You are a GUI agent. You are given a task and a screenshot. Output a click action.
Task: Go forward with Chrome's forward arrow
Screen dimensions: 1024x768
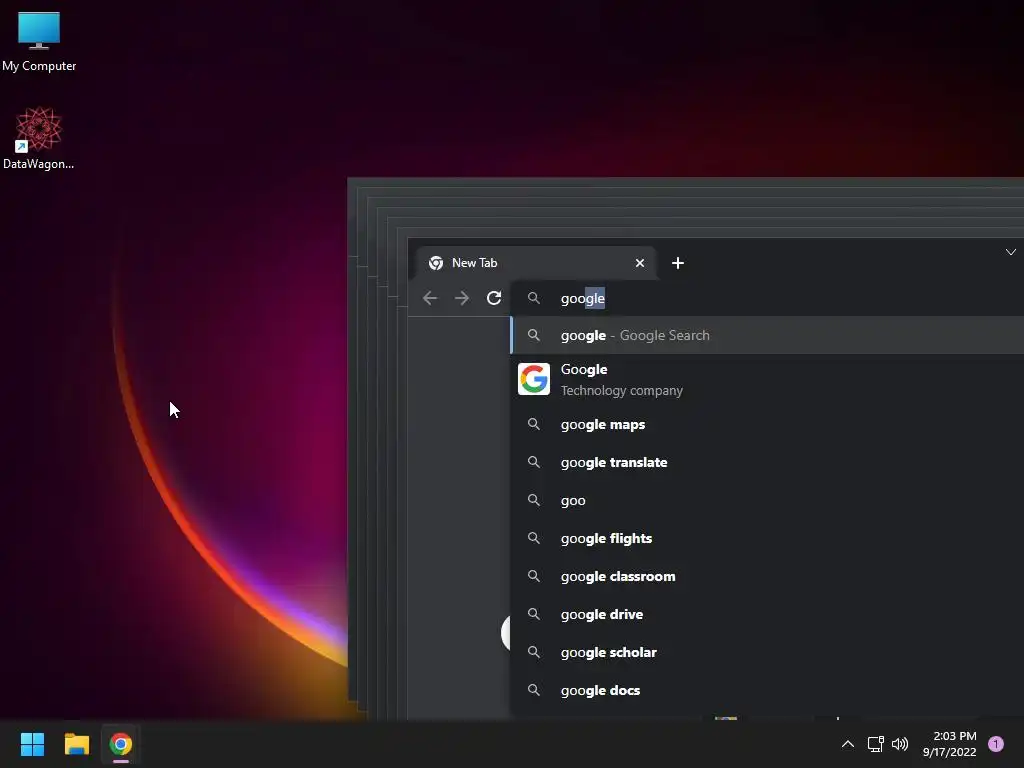point(462,298)
